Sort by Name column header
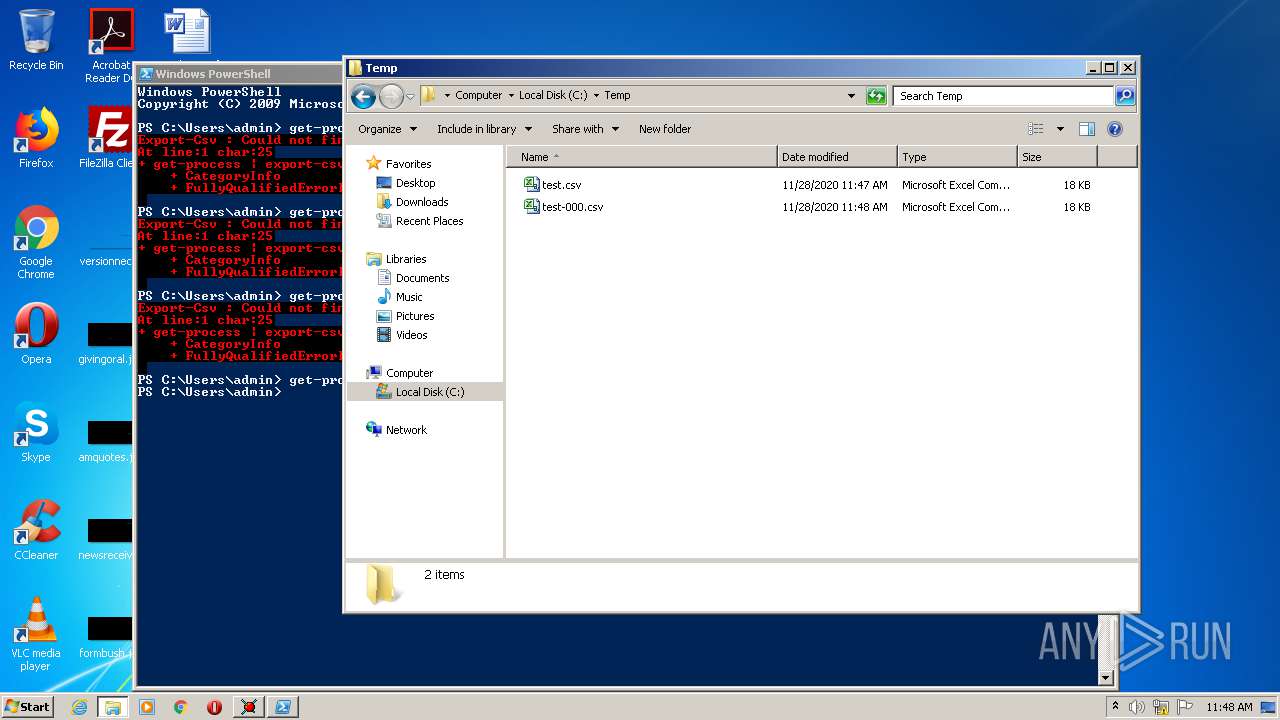Screen dimensions: 1280x720 [642, 157]
